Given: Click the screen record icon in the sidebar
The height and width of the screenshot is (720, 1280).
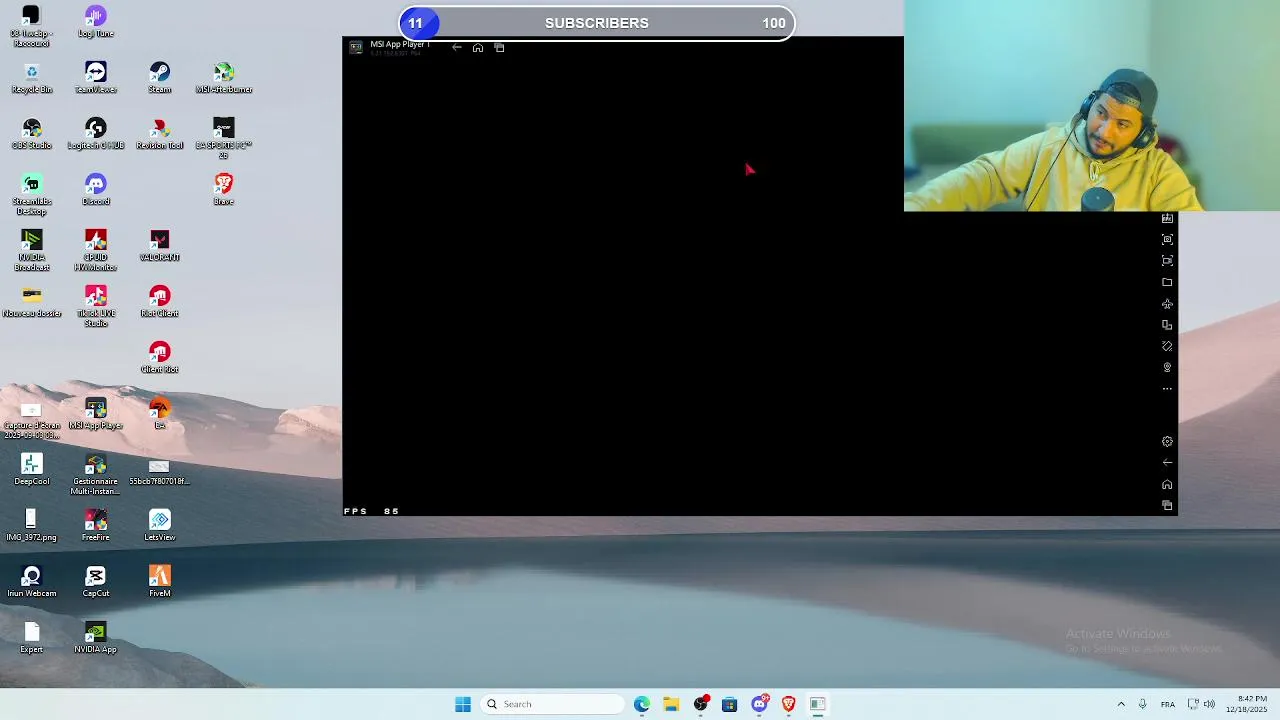Looking at the screenshot, I should tap(1167, 260).
